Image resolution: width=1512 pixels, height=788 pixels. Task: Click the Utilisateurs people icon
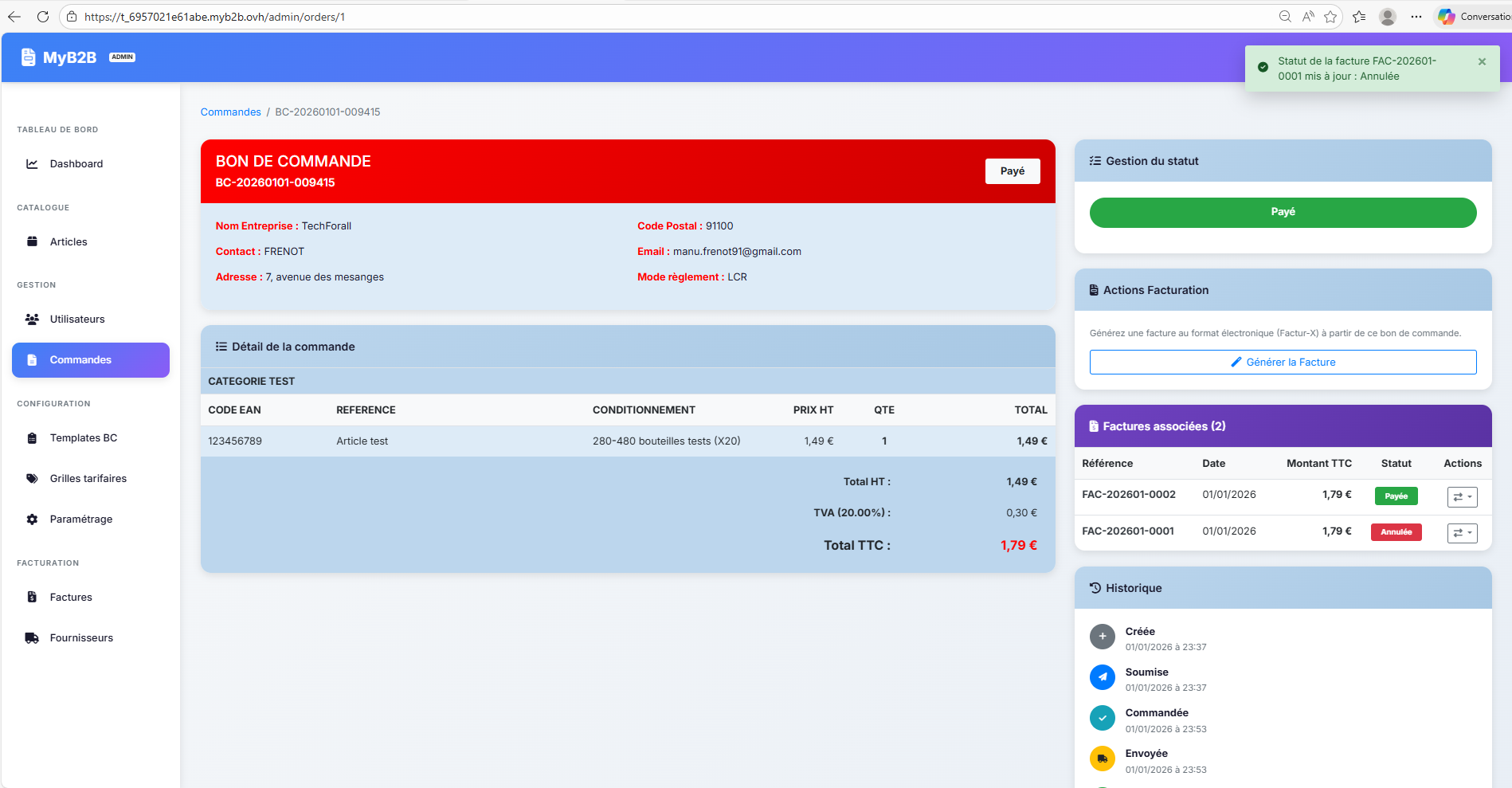(32, 320)
